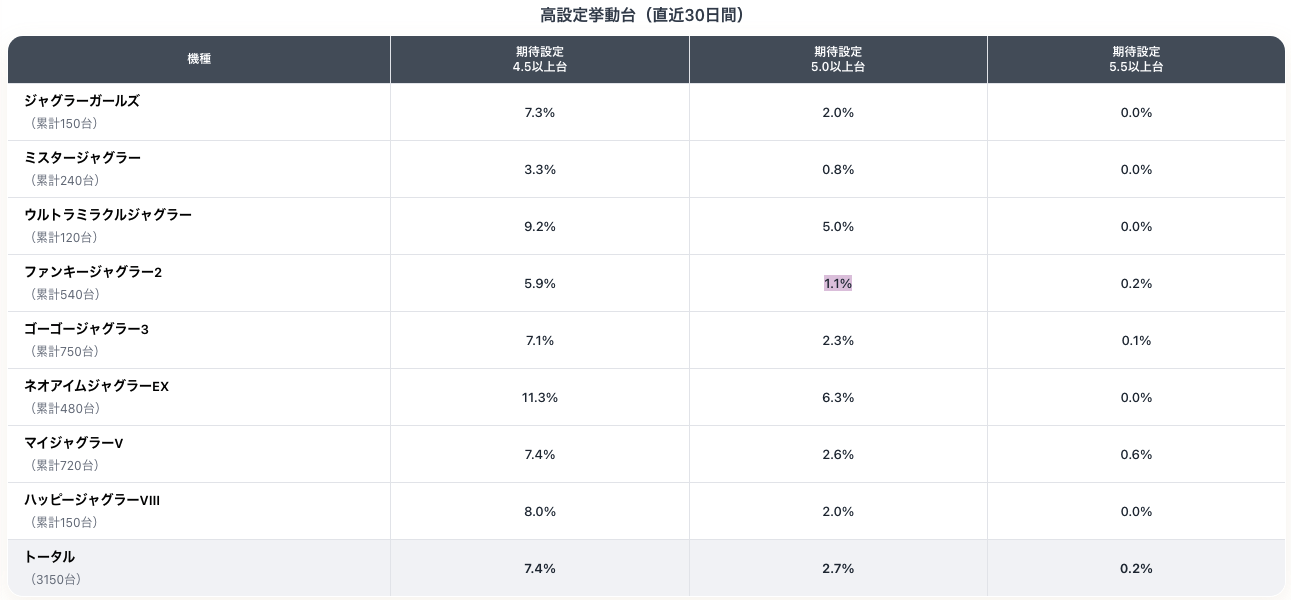The height and width of the screenshot is (600, 1291).
Task: Click the ファンキージャグラー2 row label
Action: [x=93, y=272]
